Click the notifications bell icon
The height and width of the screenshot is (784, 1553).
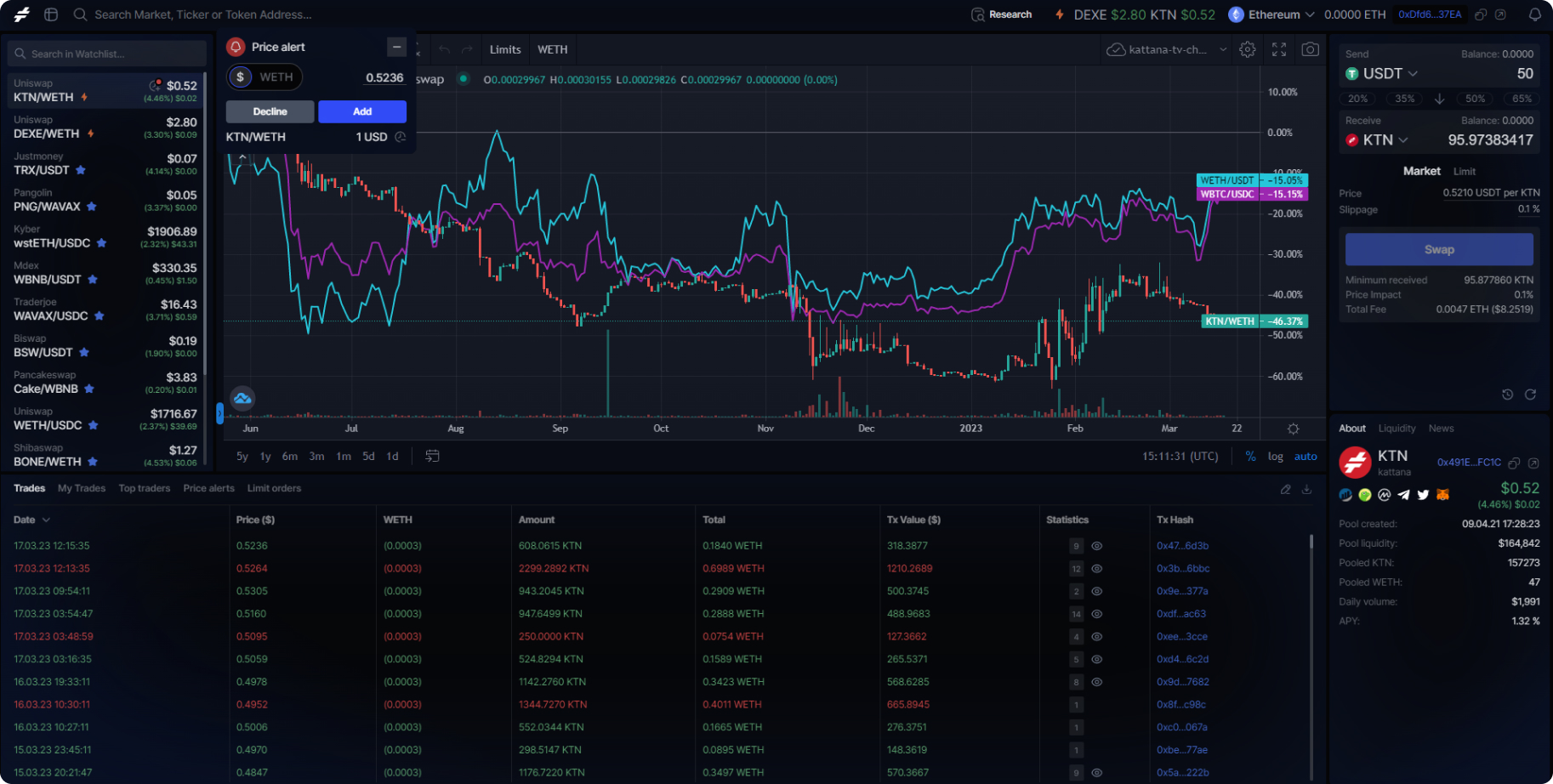(x=1536, y=14)
